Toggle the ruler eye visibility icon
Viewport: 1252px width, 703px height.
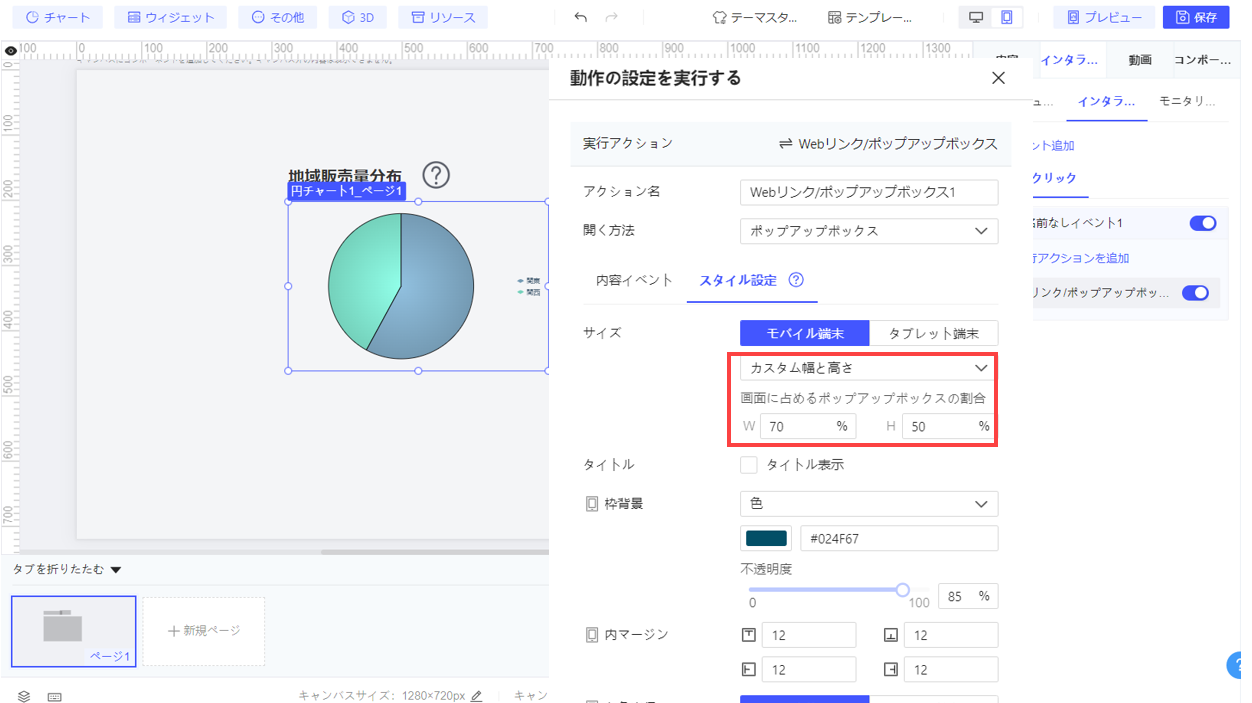pyautogui.click(x=10, y=50)
